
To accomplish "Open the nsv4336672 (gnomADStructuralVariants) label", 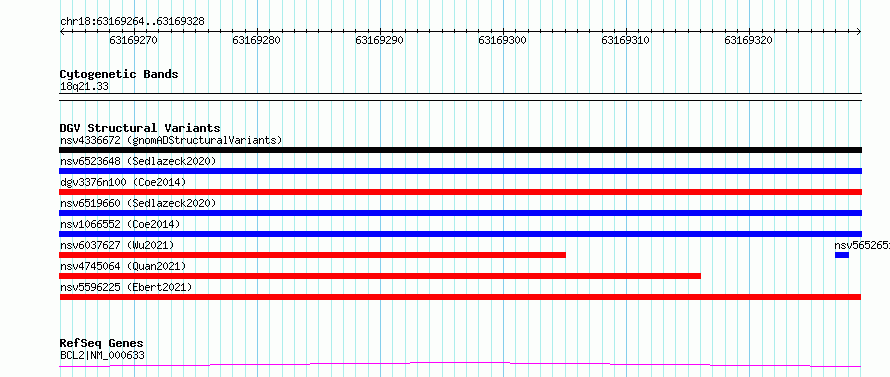I will (171, 140).
